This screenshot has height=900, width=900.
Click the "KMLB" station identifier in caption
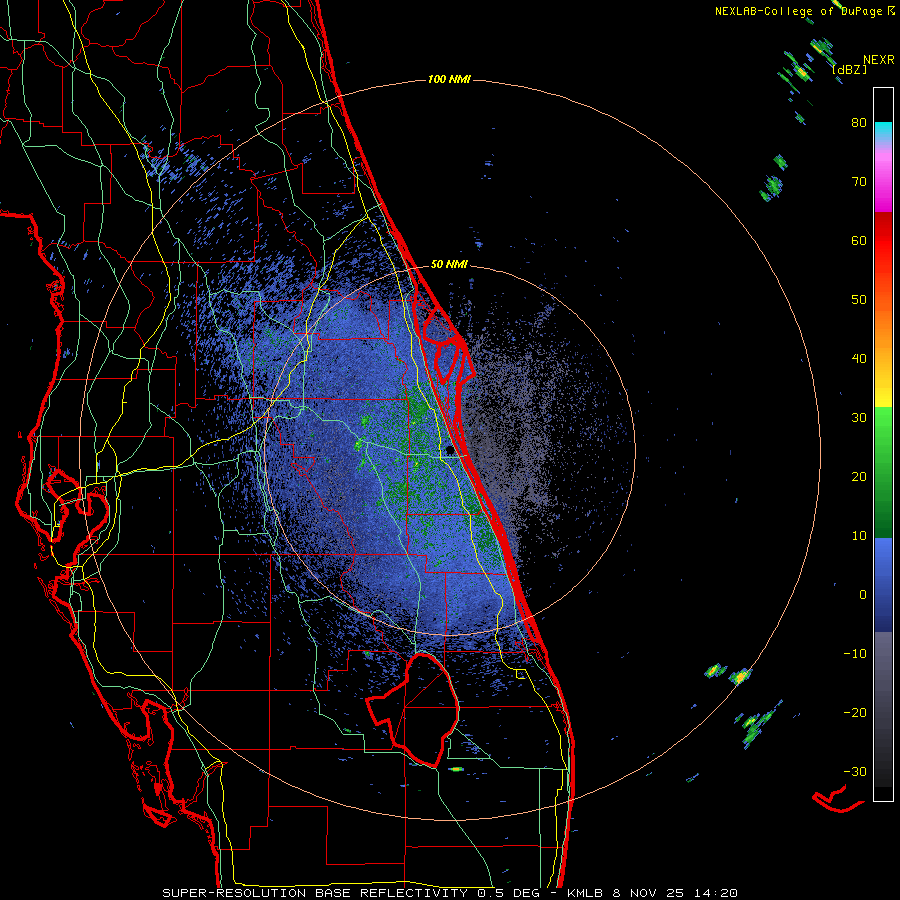click(x=585, y=893)
